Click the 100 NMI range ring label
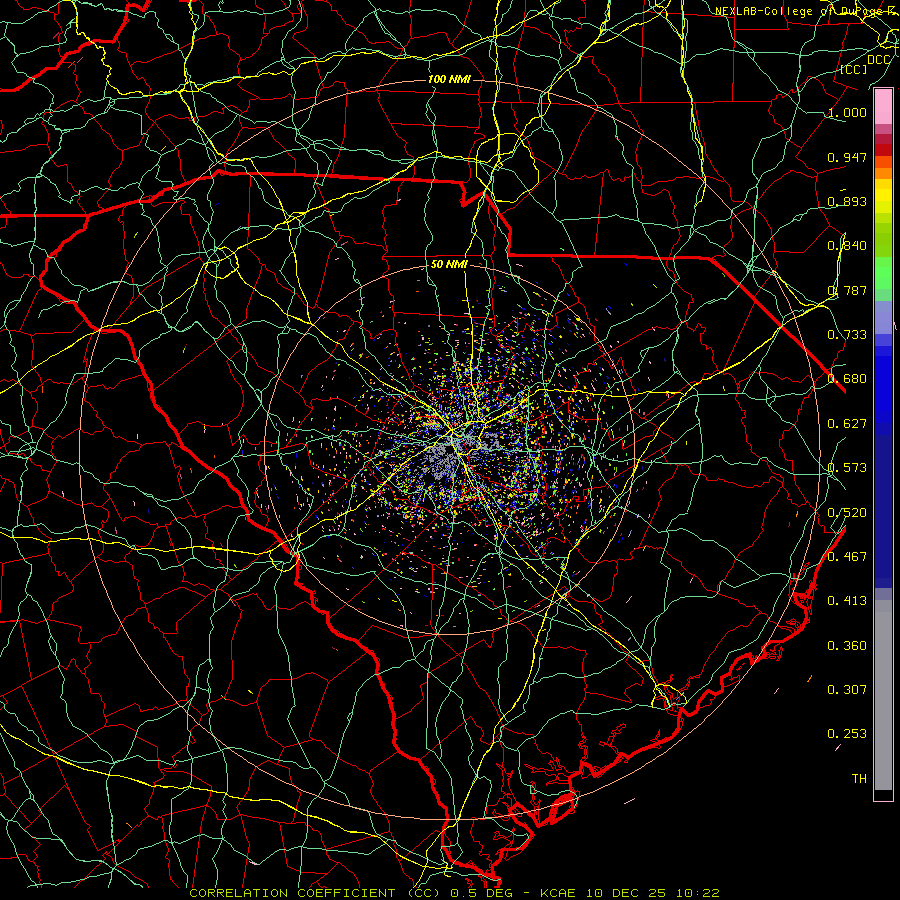The image size is (900, 900). pyautogui.click(x=449, y=79)
